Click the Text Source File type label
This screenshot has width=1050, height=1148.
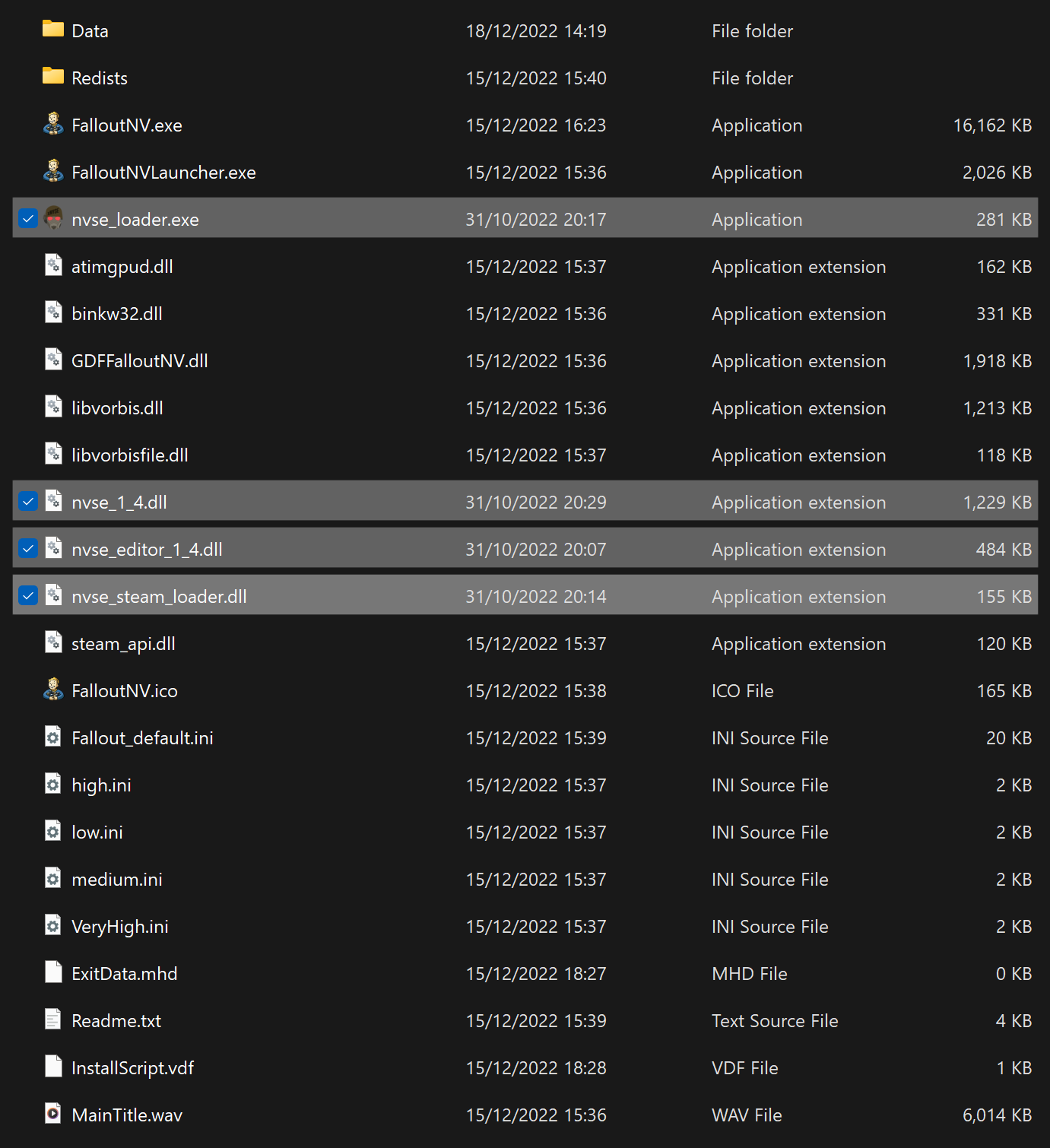pos(775,1021)
